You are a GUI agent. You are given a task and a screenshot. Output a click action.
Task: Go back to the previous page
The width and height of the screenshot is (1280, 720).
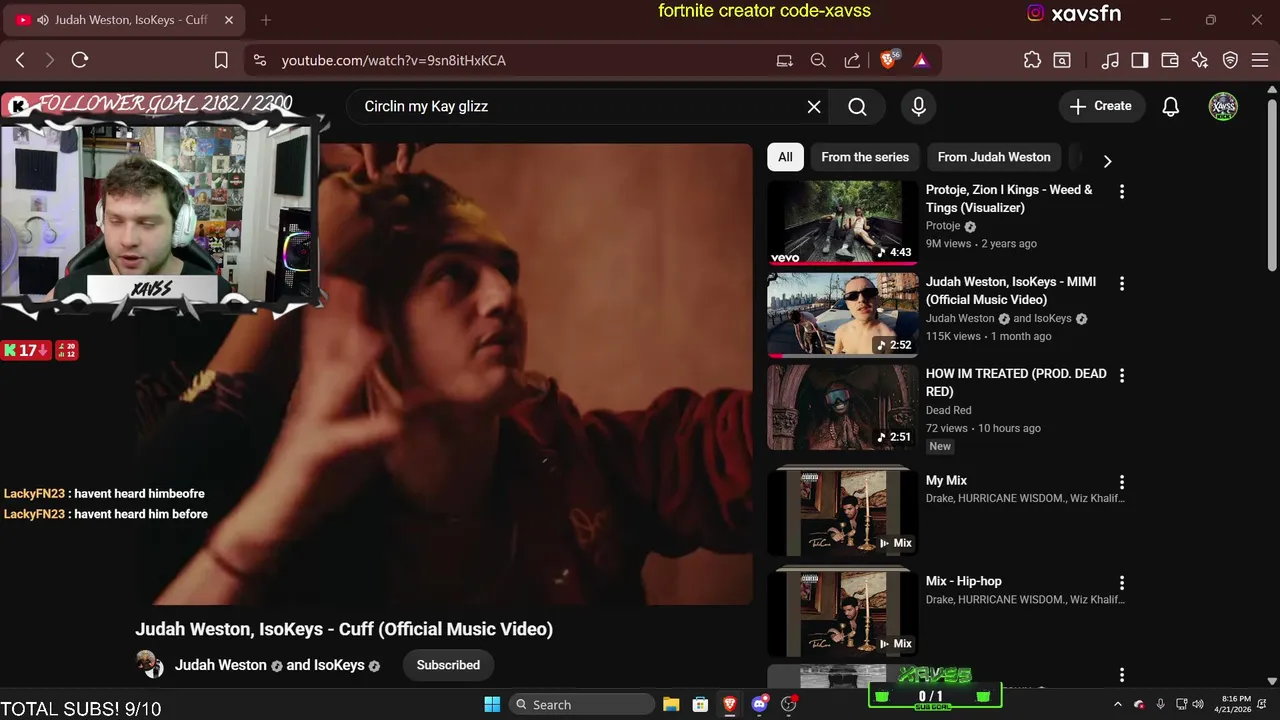[20, 60]
